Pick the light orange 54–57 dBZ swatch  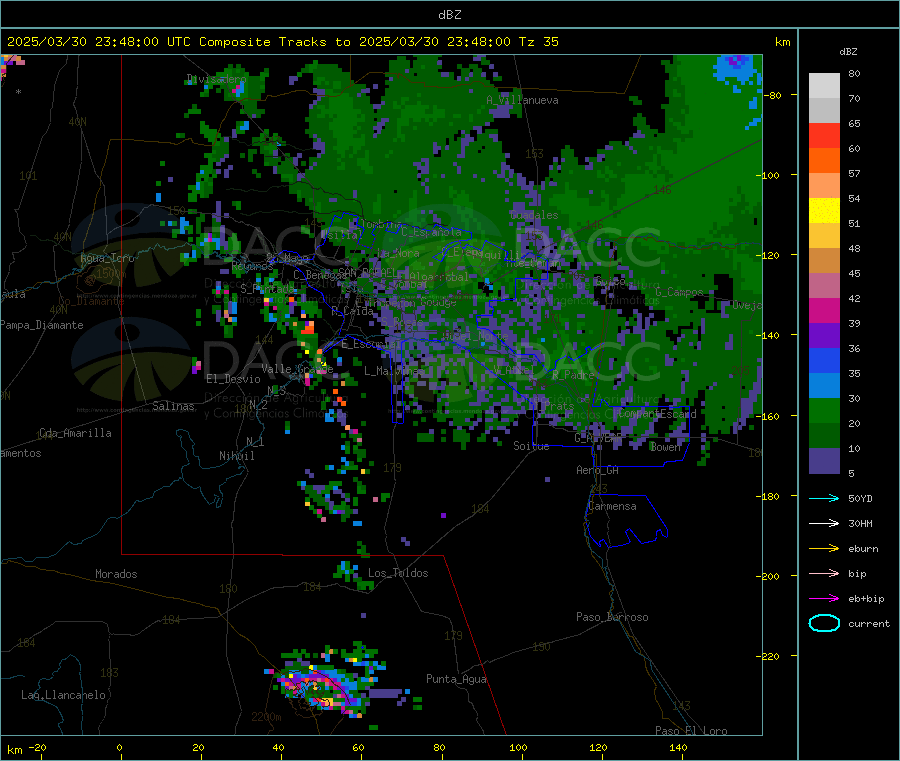(824, 186)
